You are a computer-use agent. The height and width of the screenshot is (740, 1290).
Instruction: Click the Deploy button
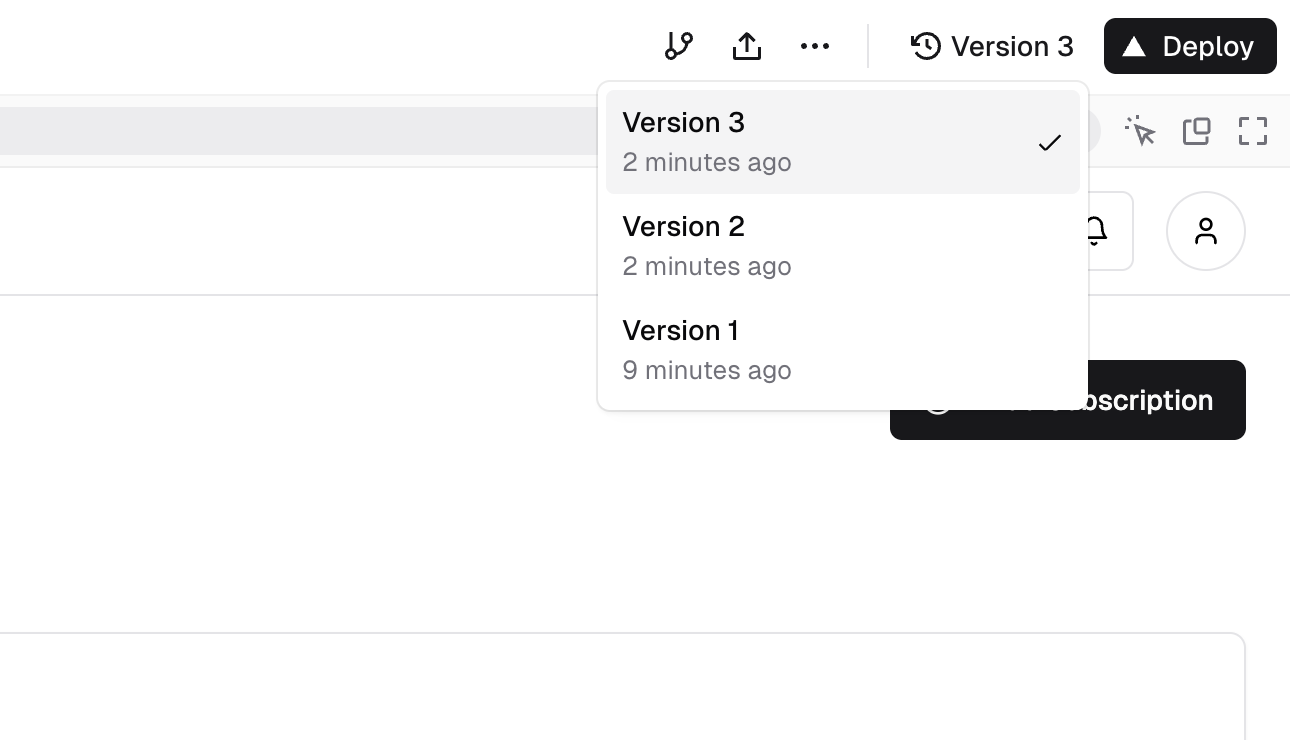(x=1190, y=46)
